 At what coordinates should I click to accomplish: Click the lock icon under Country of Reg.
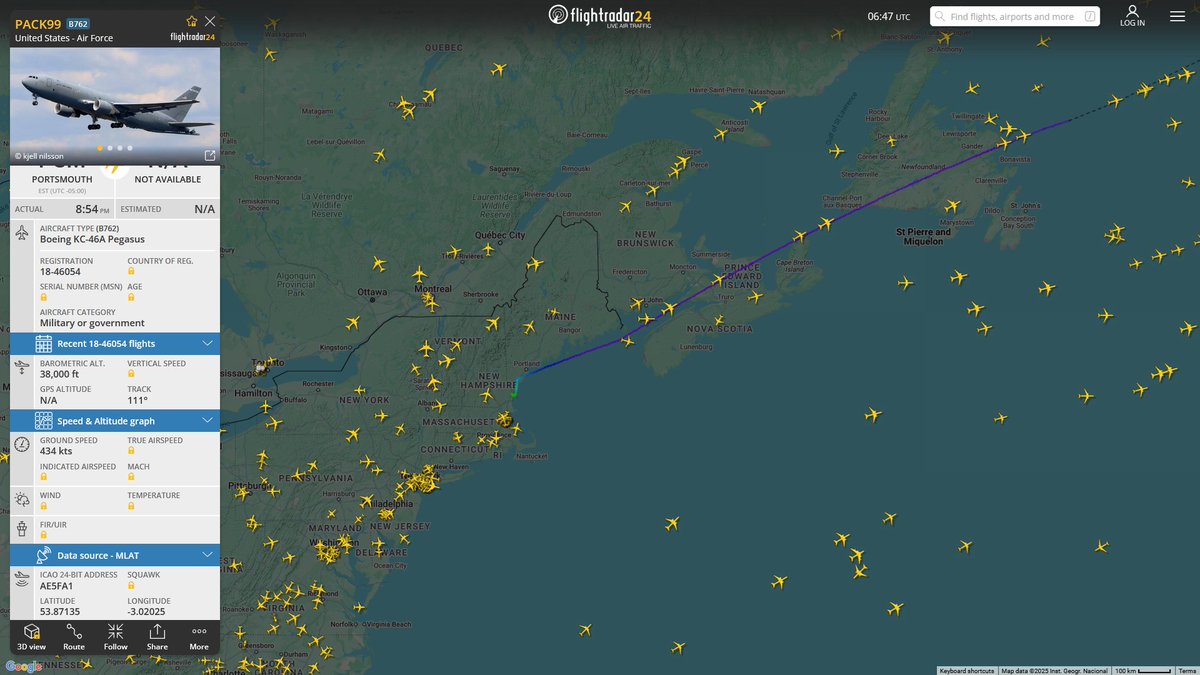pos(131,271)
